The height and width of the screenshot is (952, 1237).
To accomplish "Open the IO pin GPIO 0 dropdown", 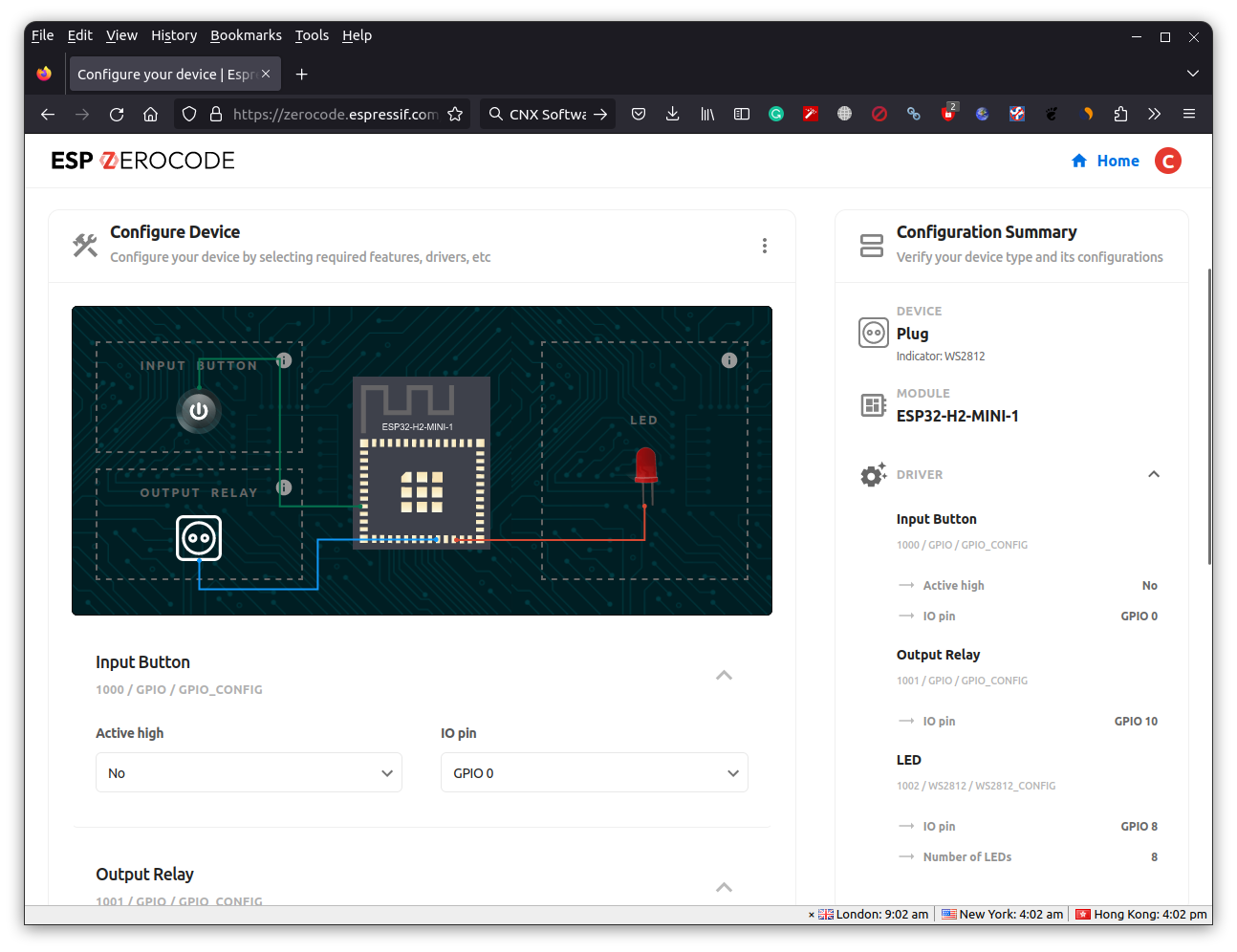I will point(595,772).
